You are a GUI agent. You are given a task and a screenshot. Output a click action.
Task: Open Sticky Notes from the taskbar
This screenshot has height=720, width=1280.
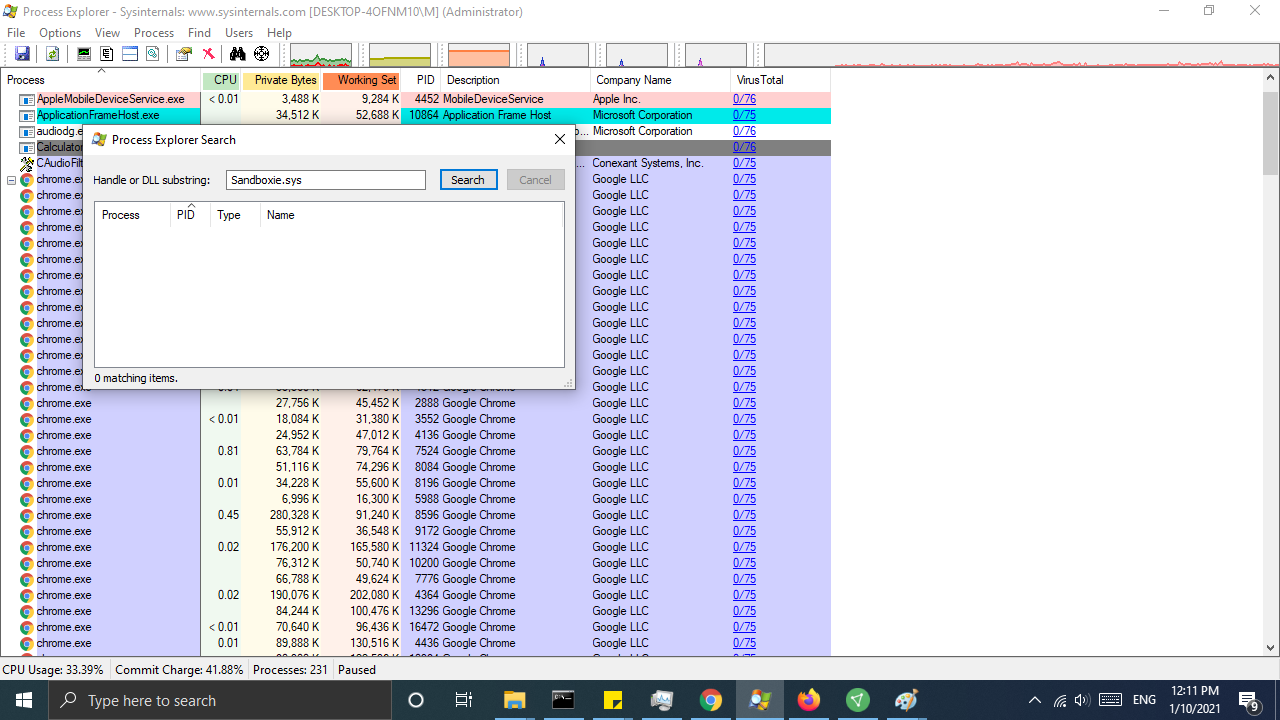pyautogui.click(x=612, y=700)
